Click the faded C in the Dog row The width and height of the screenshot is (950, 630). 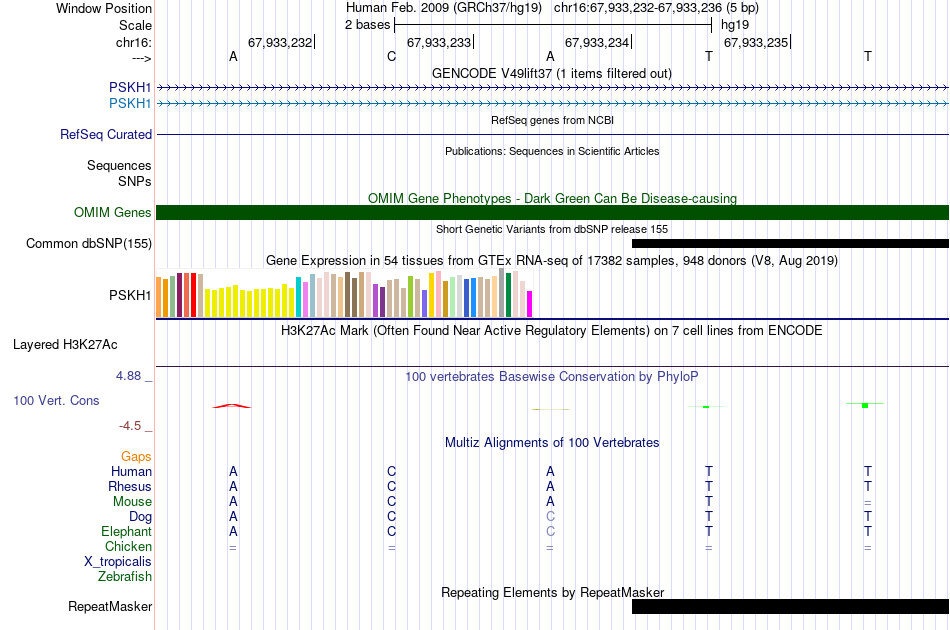(550, 517)
